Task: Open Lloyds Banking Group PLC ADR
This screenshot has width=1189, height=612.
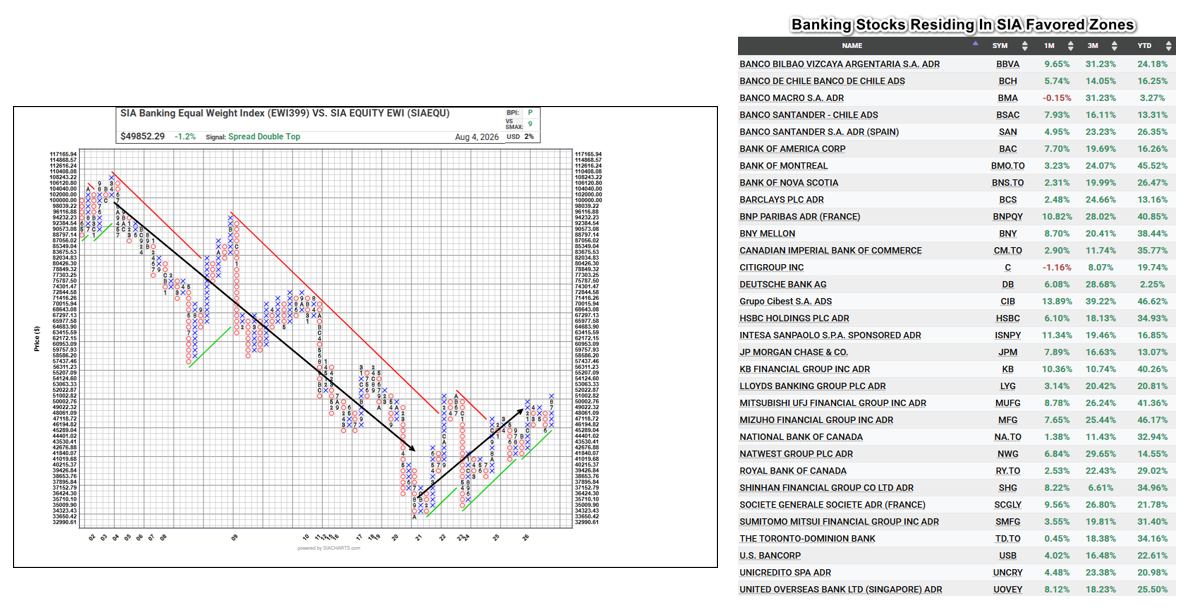Action: (x=812, y=386)
